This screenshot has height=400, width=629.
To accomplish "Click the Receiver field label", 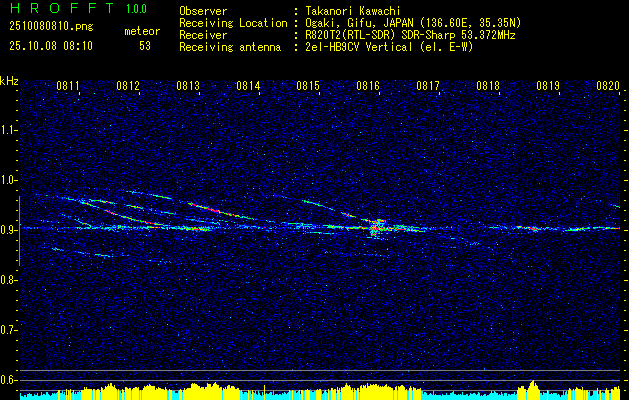I will pos(203,35).
